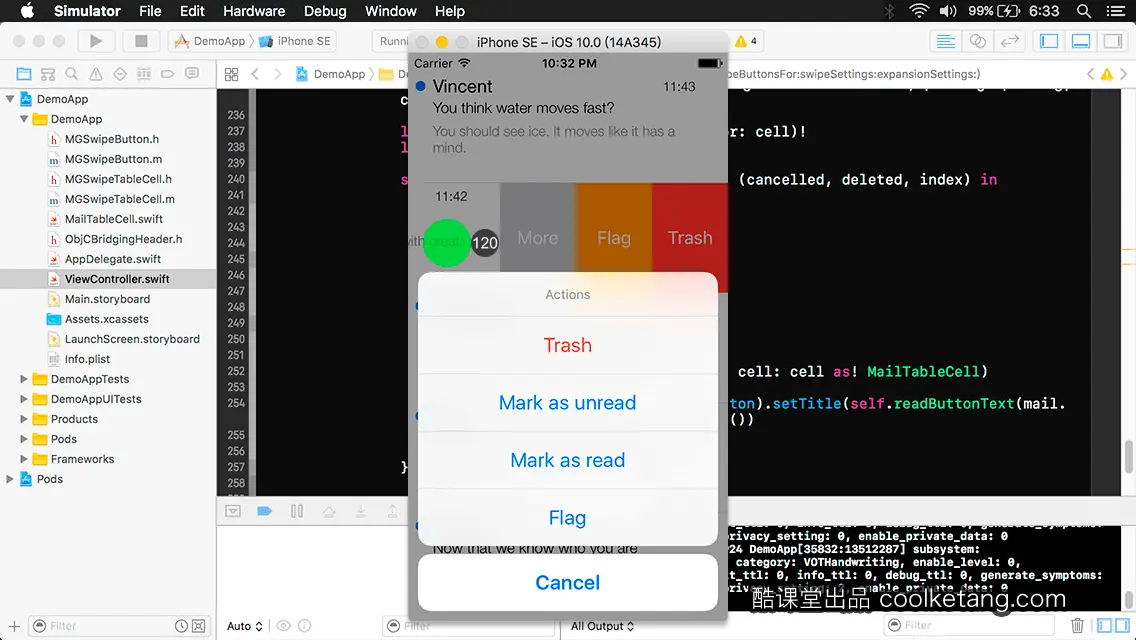Open the Debug menu

click(325, 11)
